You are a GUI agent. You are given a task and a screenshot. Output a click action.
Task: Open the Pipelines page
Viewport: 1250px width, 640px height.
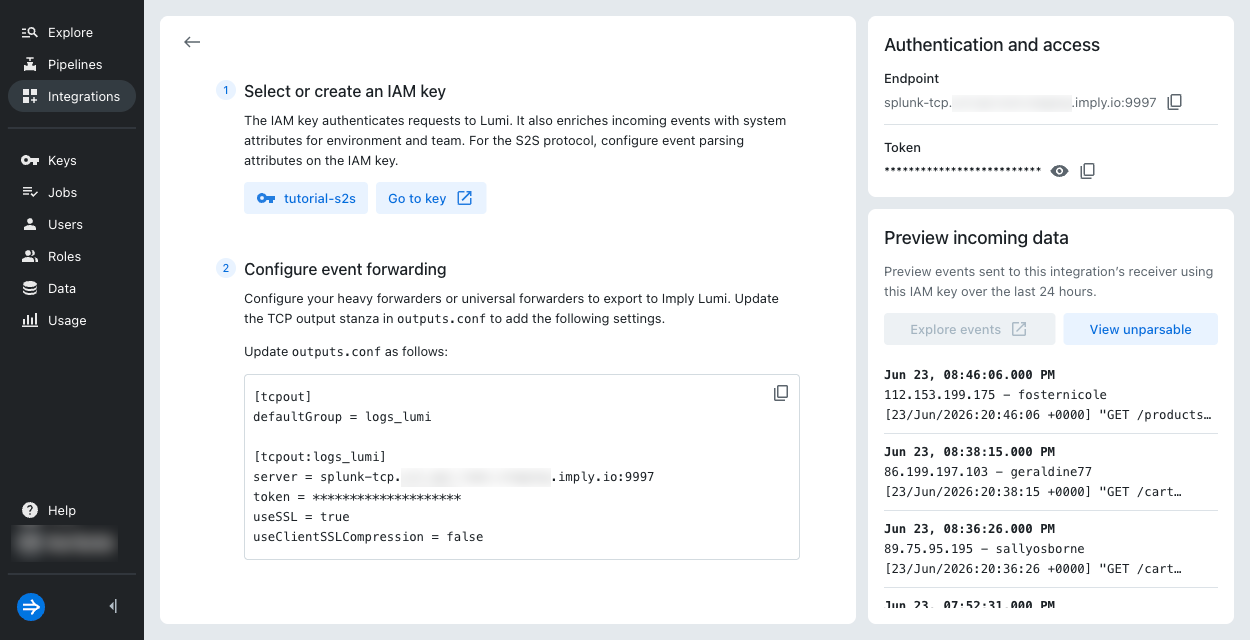pyautogui.click(x=72, y=64)
